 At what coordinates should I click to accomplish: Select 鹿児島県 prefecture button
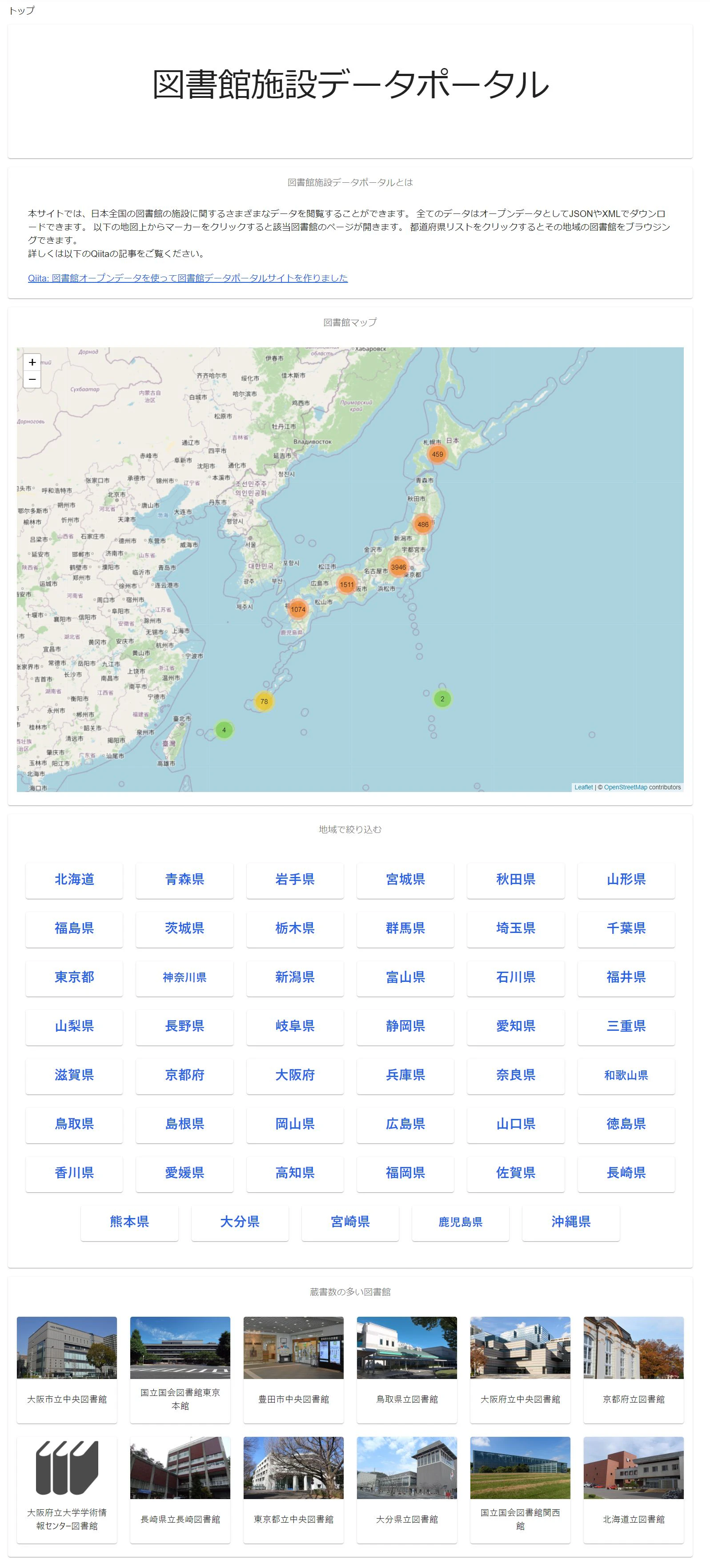[x=461, y=1222]
